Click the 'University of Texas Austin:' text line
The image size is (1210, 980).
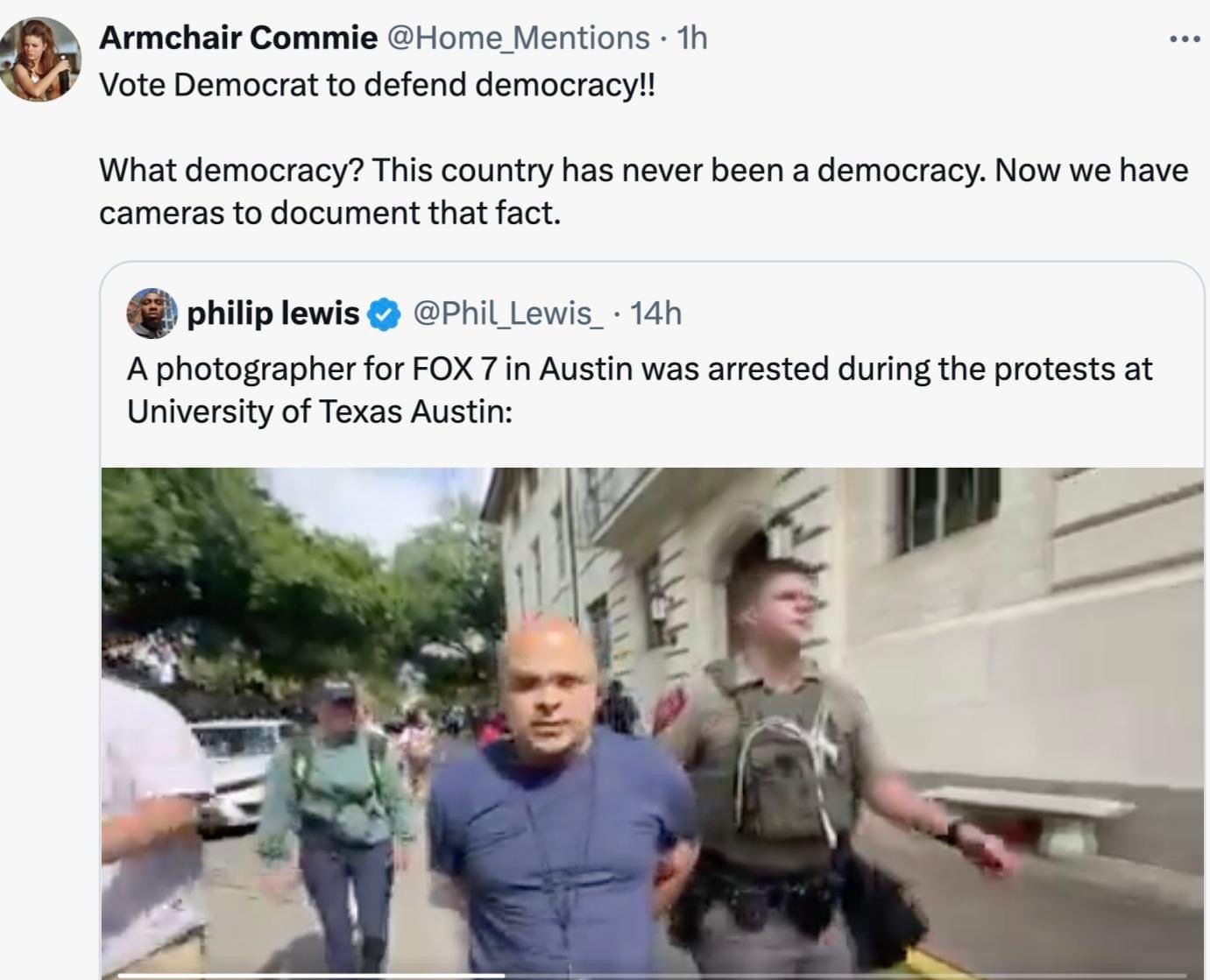pyautogui.click(x=320, y=411)
